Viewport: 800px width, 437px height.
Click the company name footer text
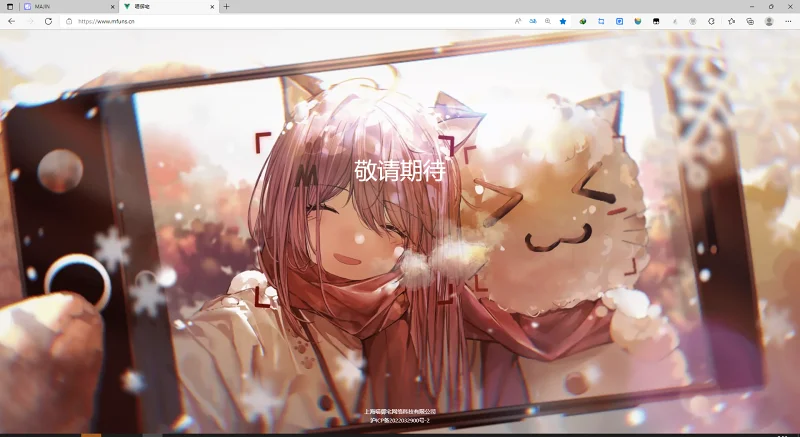(x=400, y=412)
